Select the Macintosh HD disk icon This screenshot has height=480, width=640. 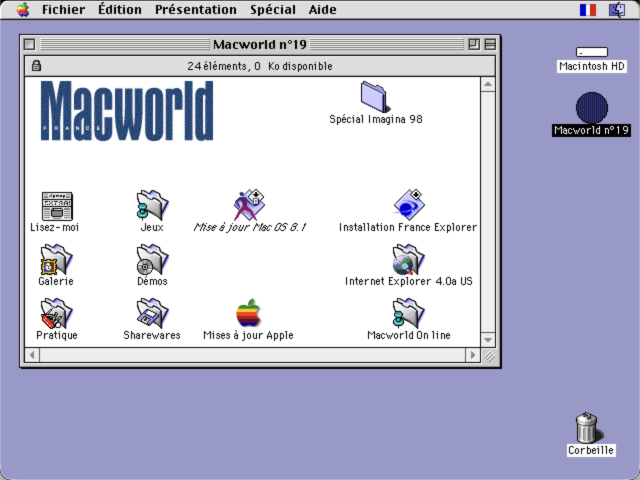pos(592,52)
